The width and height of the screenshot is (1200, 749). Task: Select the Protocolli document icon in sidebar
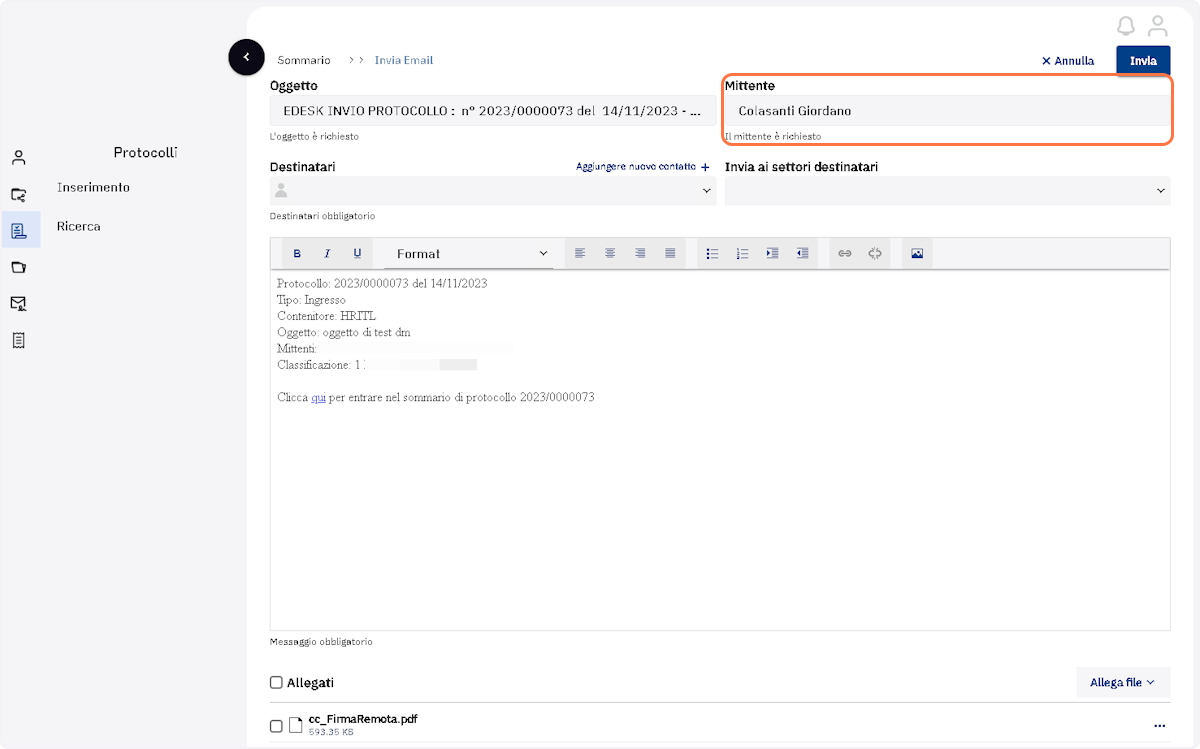18,231
